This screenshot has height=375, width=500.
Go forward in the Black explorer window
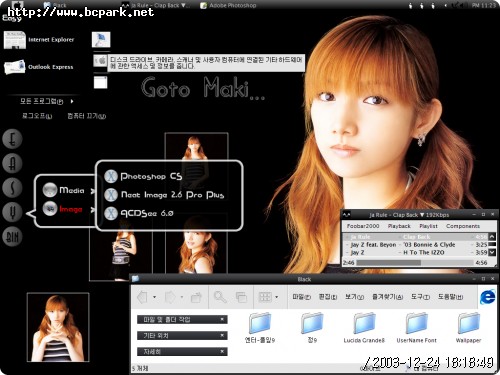(170, 297)
